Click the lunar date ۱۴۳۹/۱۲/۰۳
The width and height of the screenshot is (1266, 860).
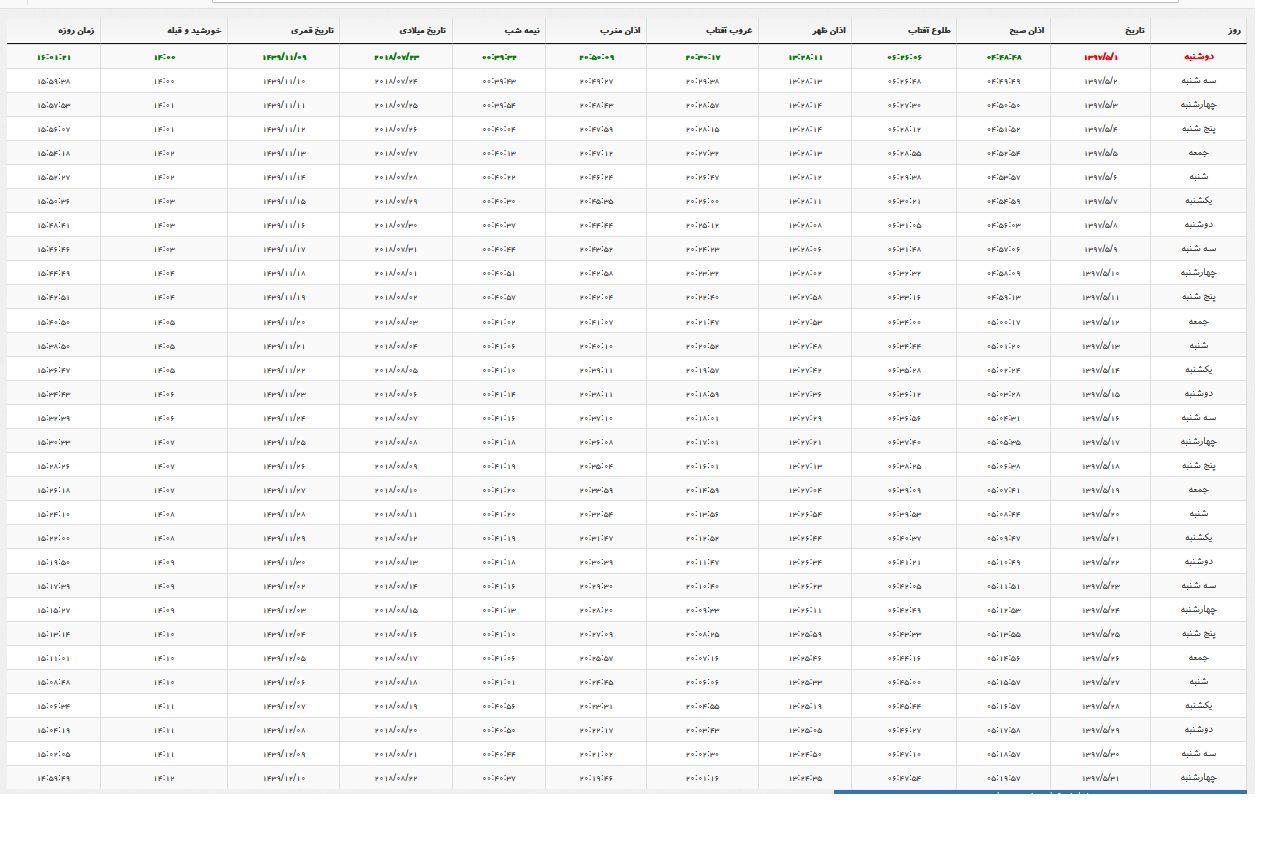(x=284, y=609)
